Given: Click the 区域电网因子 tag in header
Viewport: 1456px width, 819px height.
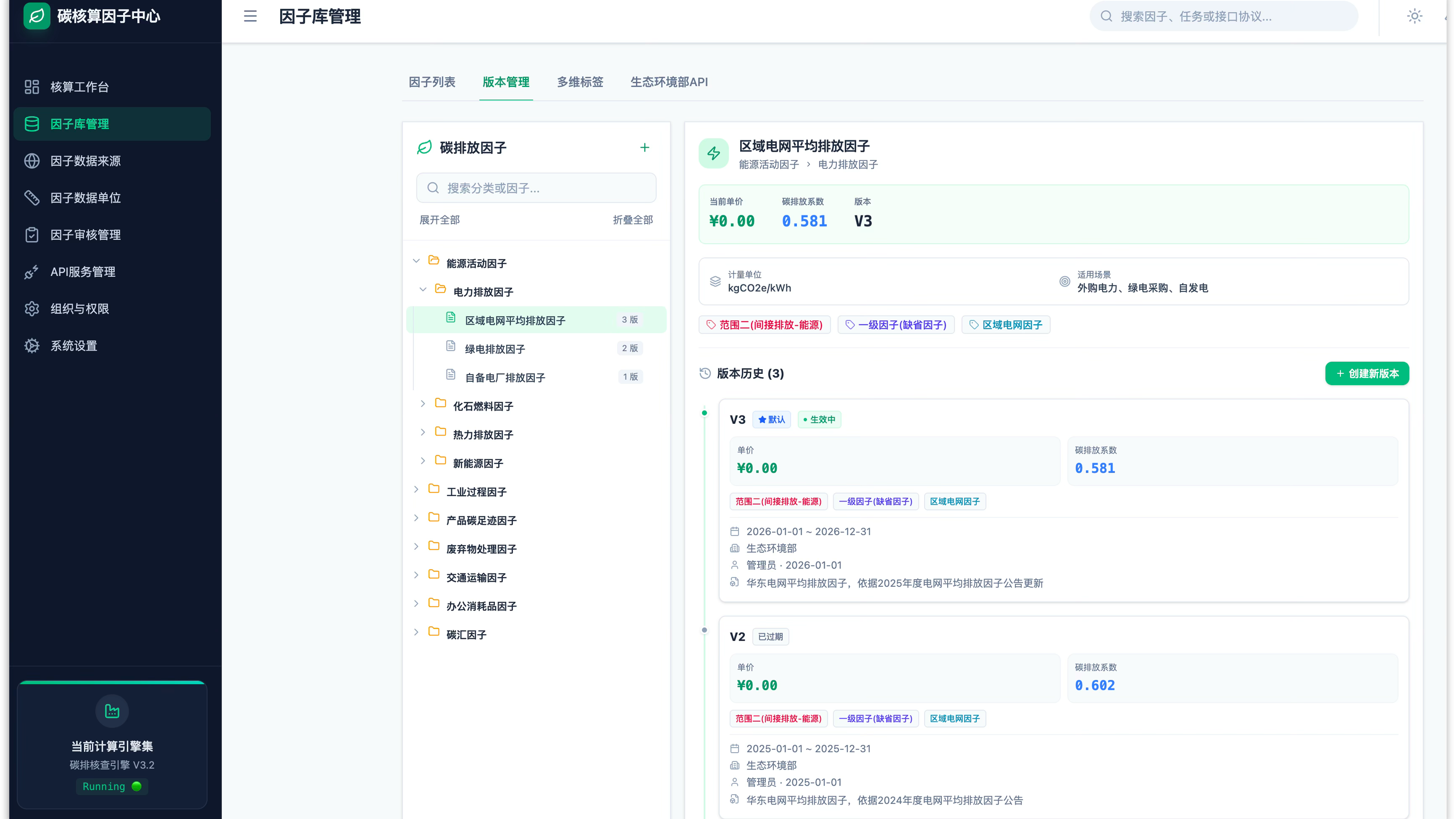Looking at the screenshot, I should tap(1006, 325).
